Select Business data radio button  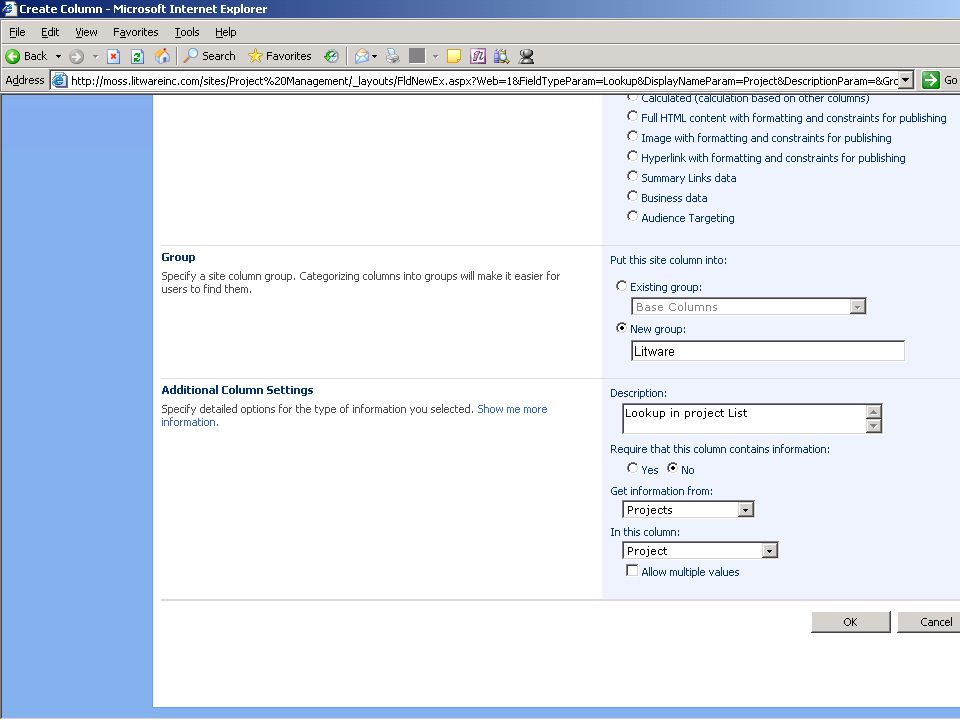pos(632,197)
